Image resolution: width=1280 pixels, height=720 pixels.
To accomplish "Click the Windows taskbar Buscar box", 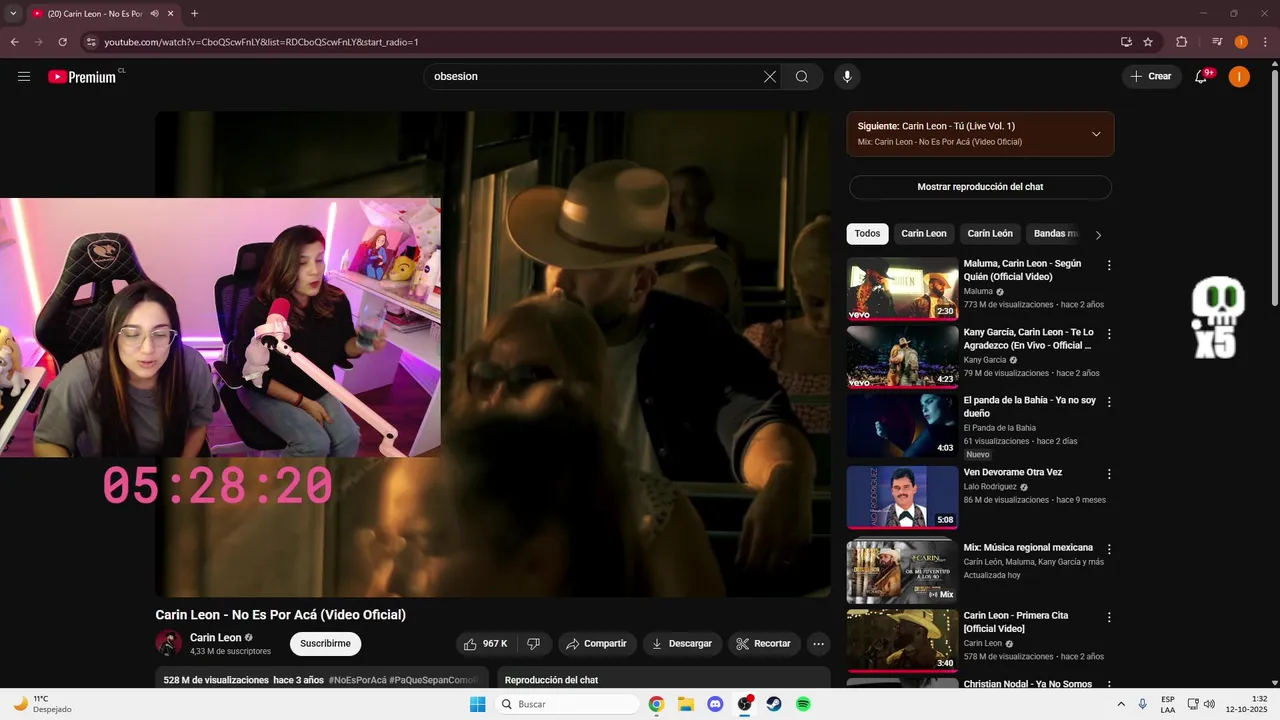I will [x=567, y=704].
